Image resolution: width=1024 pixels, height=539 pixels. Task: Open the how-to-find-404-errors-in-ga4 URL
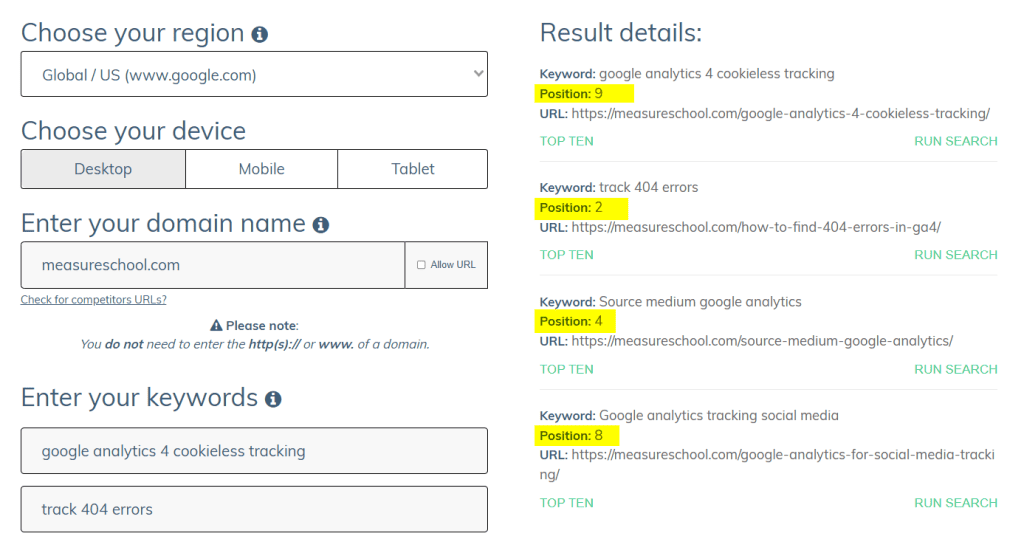[756, 227]
